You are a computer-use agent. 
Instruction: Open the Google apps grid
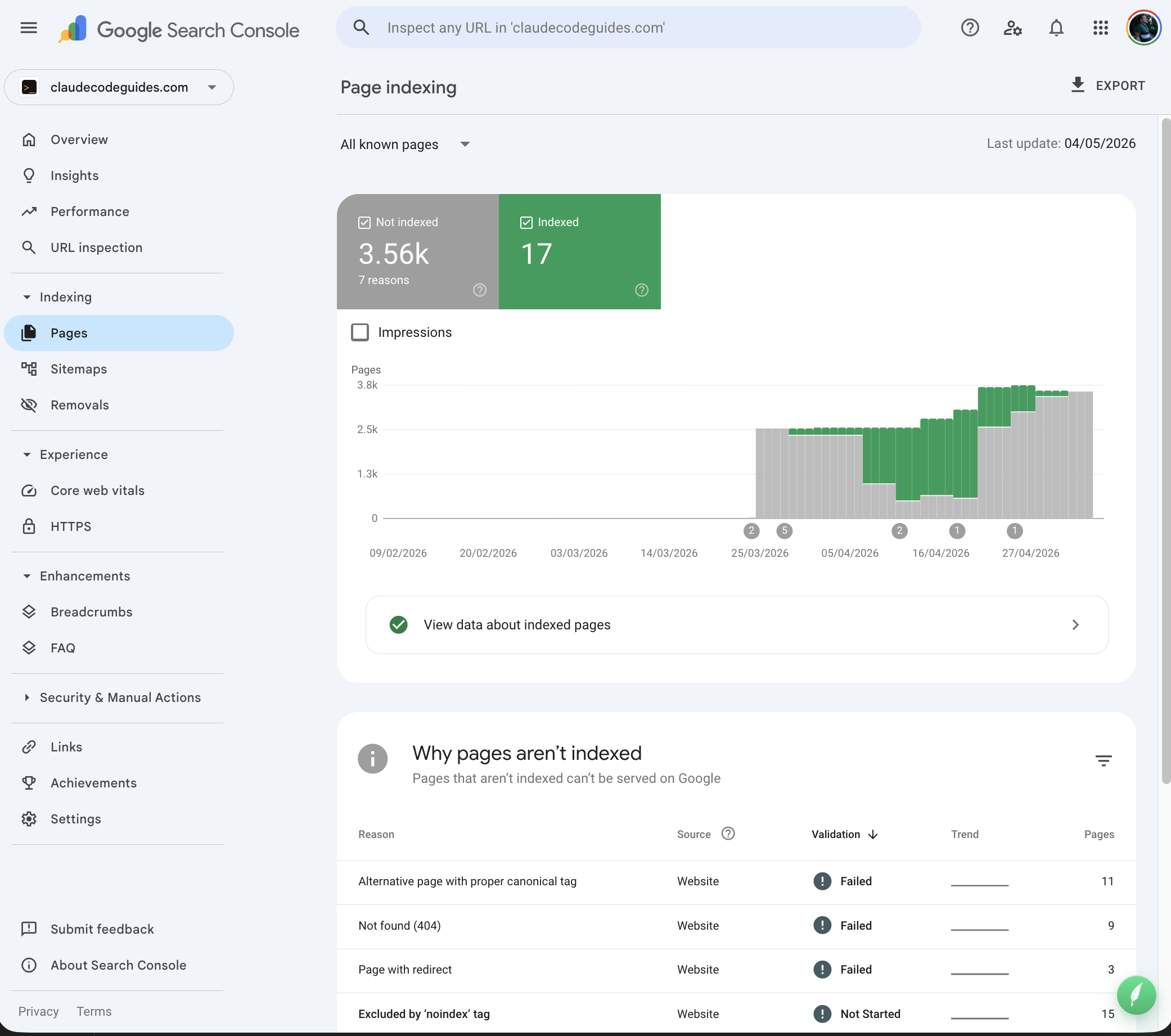(x=1101, y=28)
